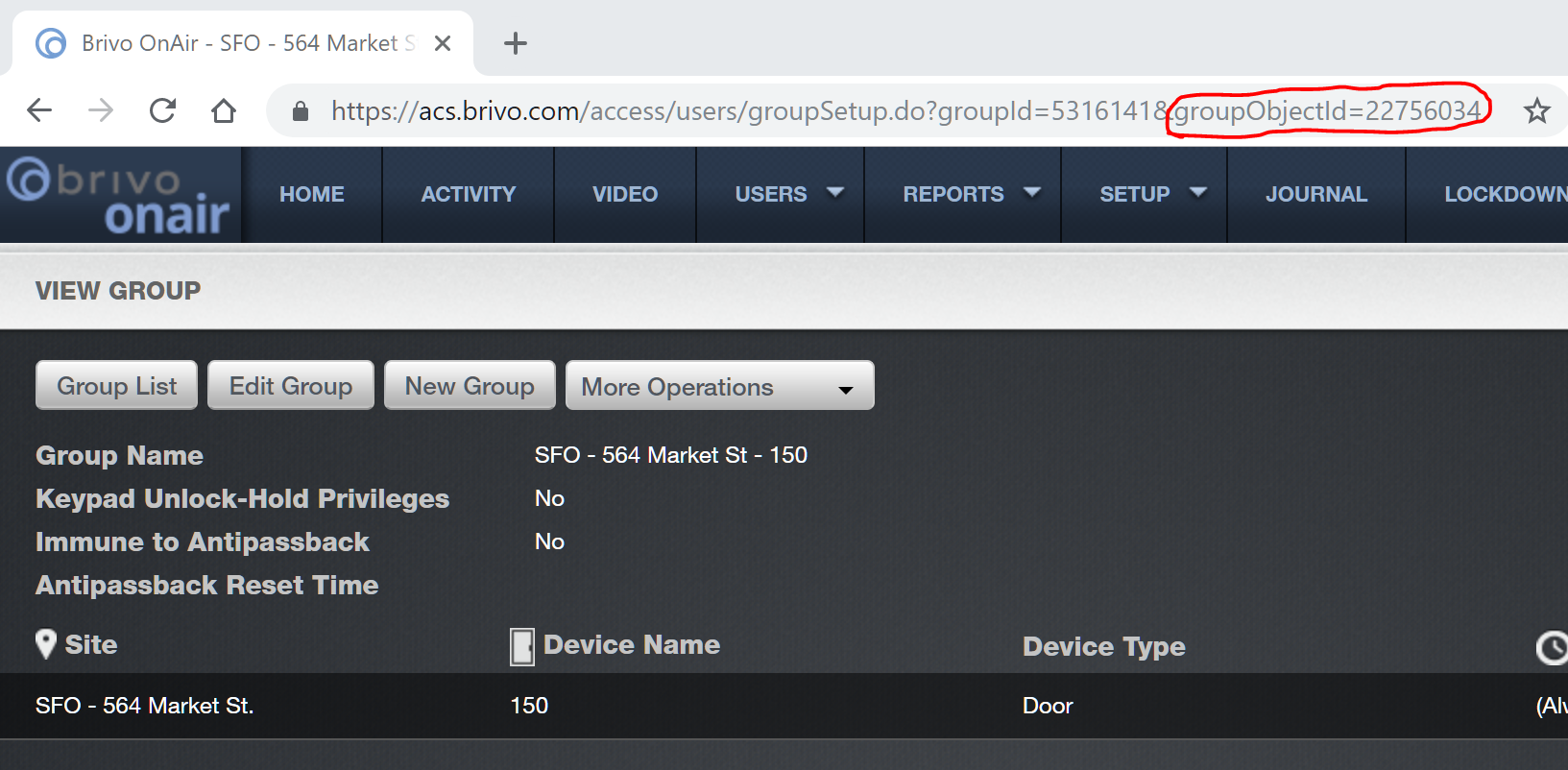
Task: Click group name value SFO - 564 Market St - 150
Action: (671, 455)
